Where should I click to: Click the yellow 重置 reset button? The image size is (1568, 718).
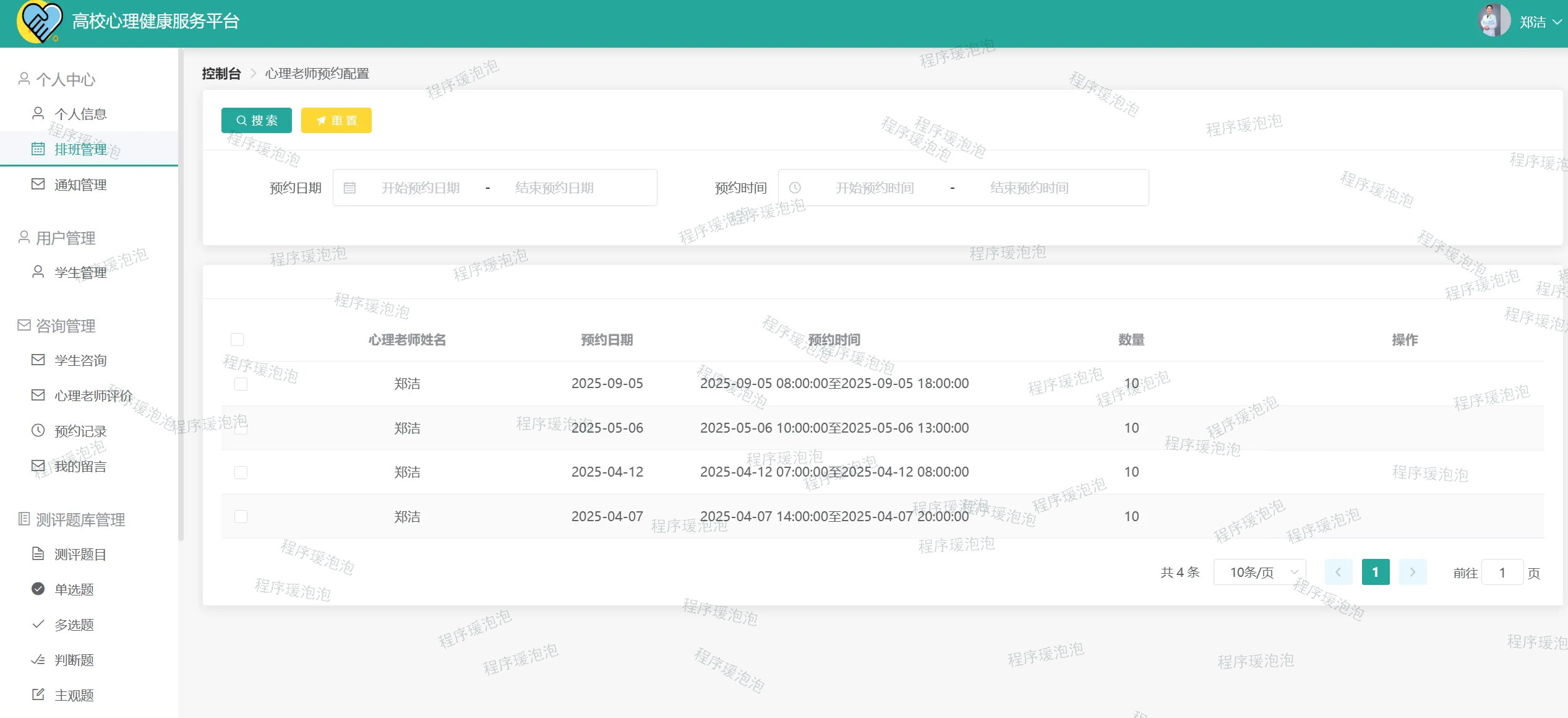pyautogui.click(x=336, y=120)
